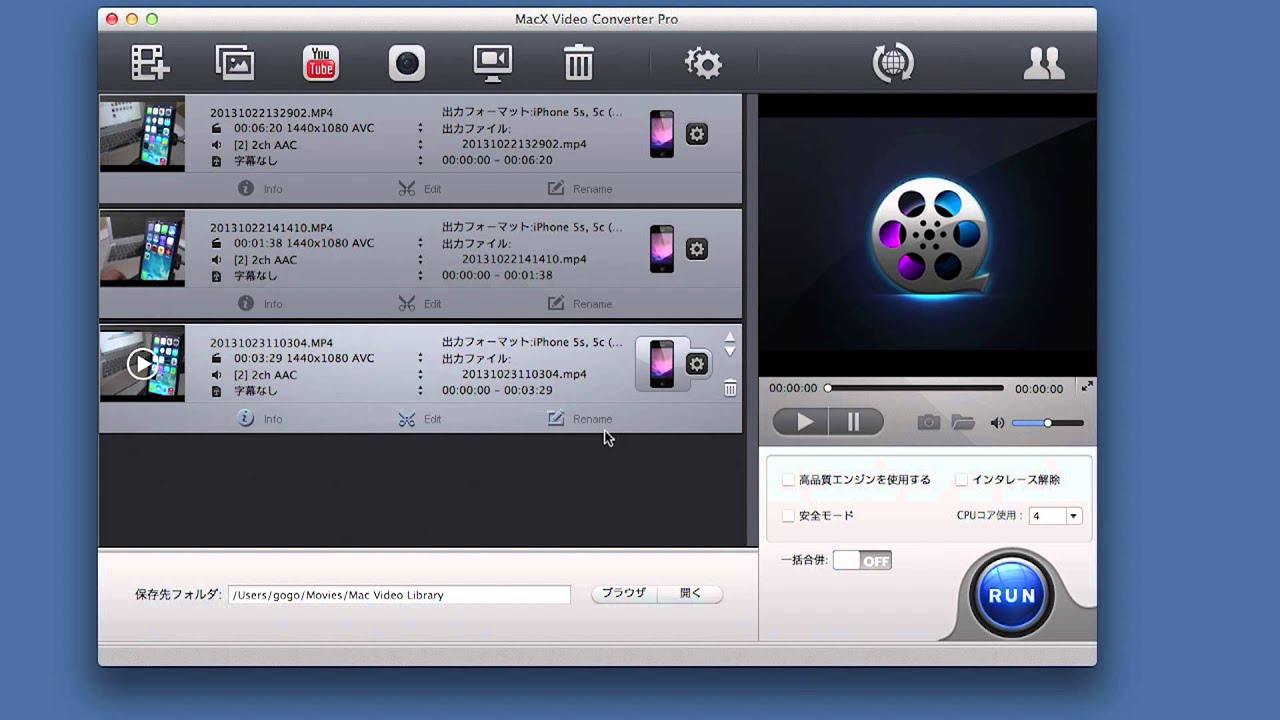
Task: Click Edit for 20131023110304.MP4
Action: (419, 419)
